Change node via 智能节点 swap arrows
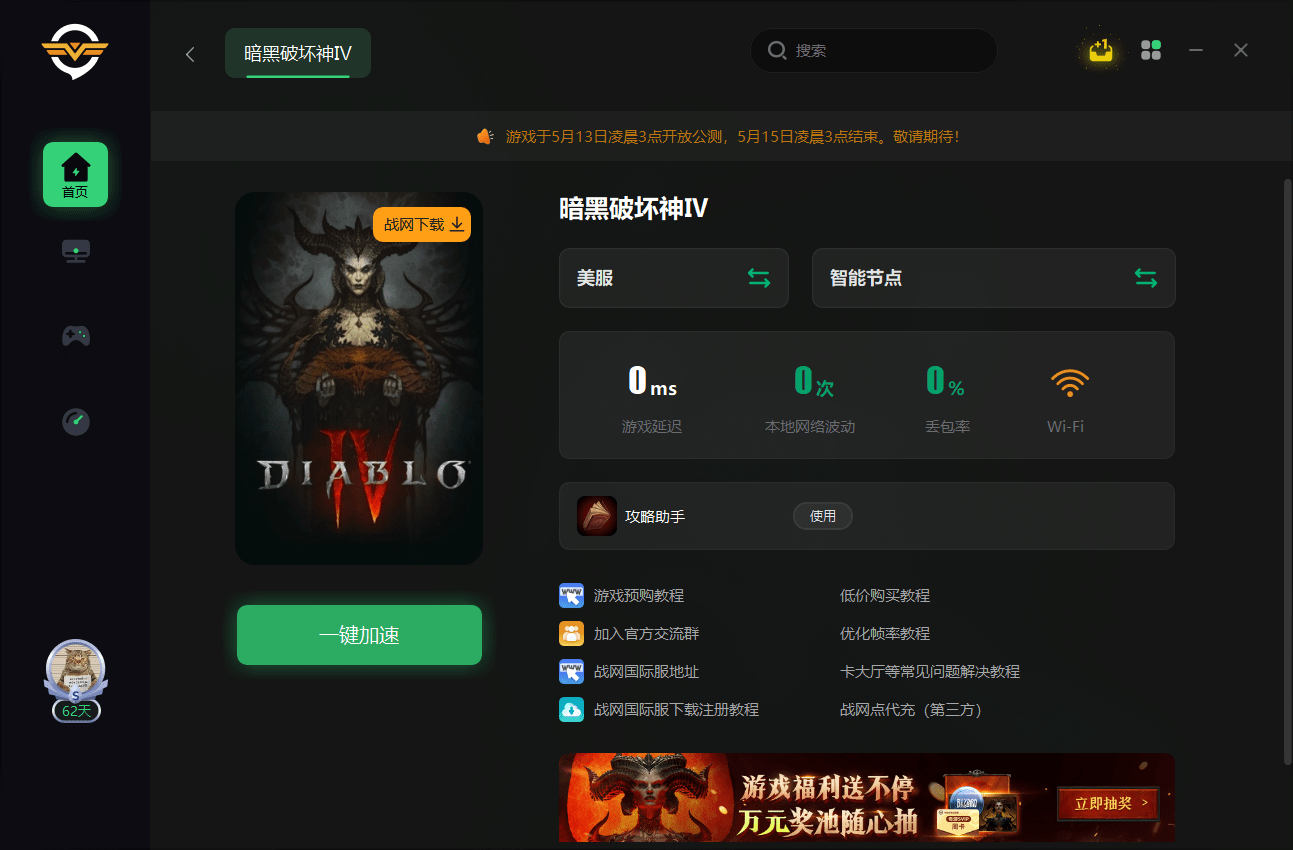This screenshot has height=850, width=1293. tap(1146, 278)
